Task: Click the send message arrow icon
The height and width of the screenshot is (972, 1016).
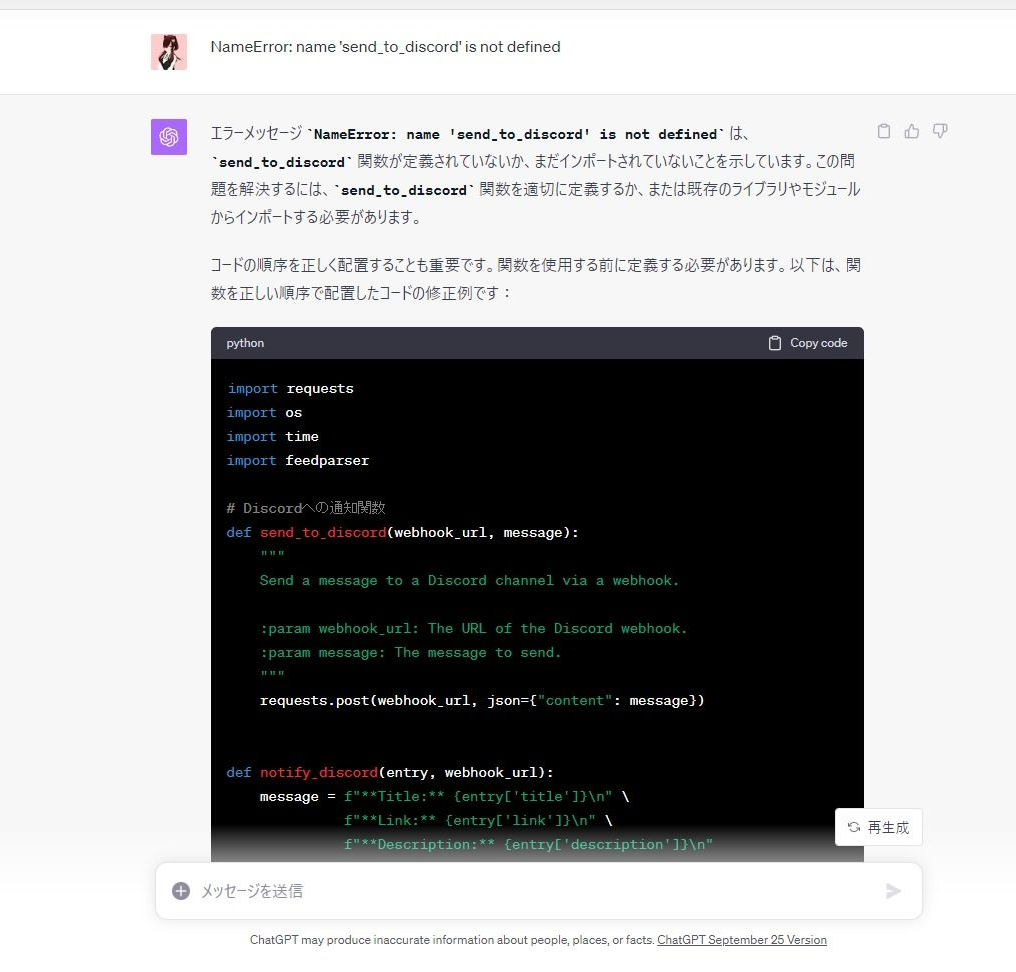Action: (893, 891)
